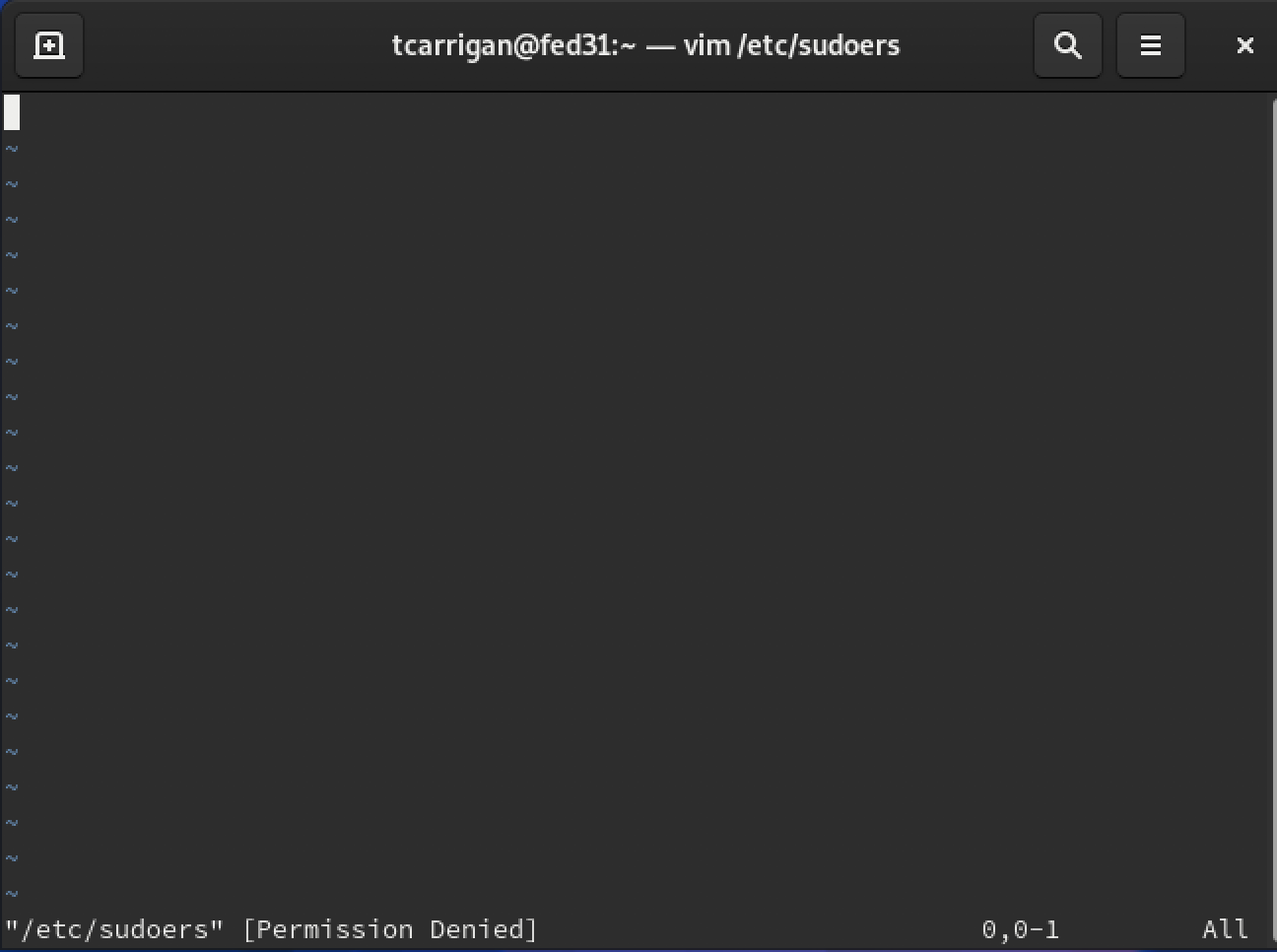This screenshot has height=952, width=1277.
Task: Click the white vim cursor block
Action: point(12,112)
